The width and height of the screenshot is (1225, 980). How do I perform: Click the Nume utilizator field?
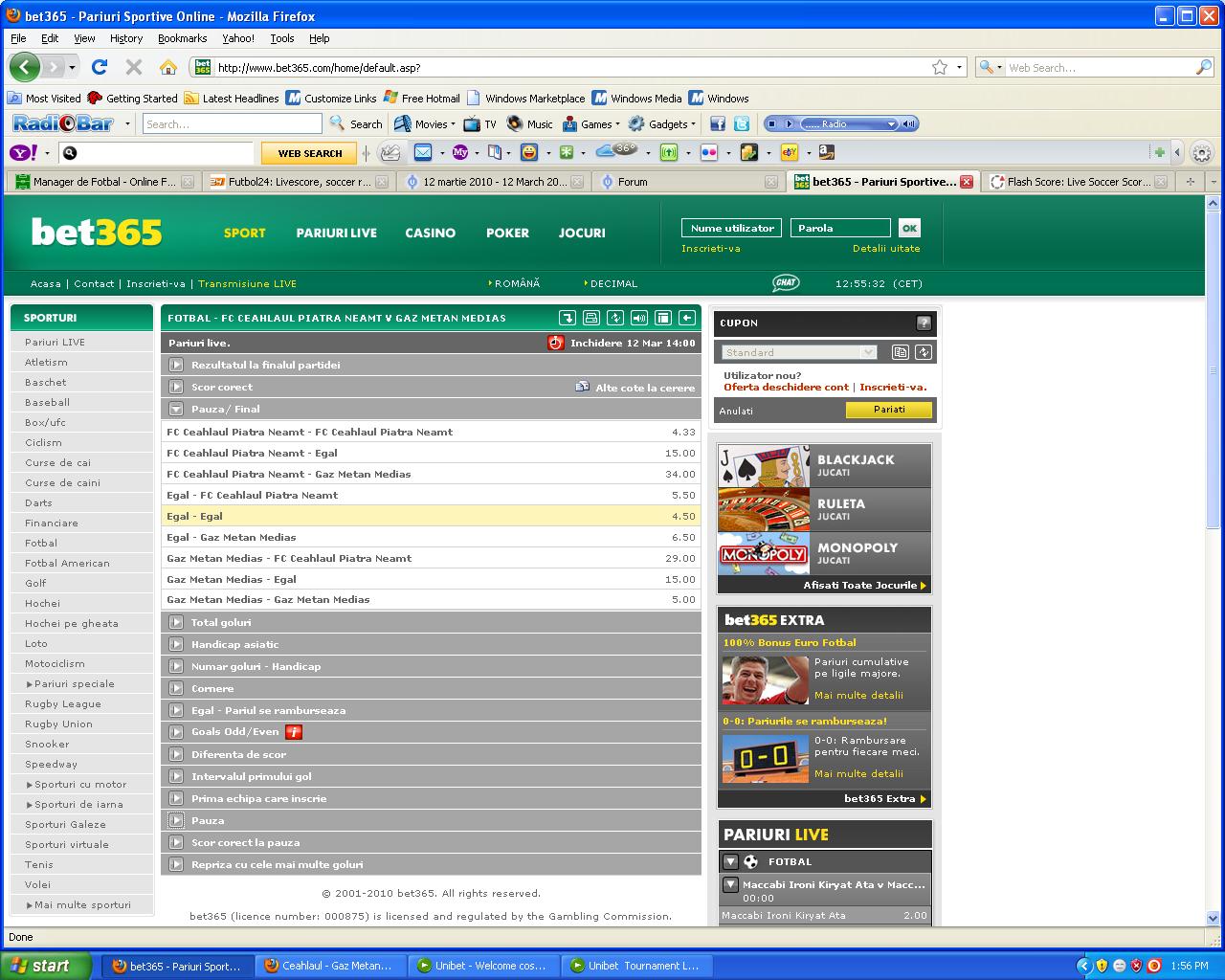coord(731,228)
